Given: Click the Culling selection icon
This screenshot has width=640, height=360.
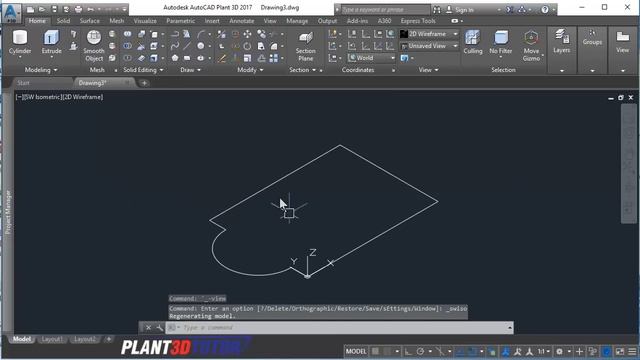Looking at the screenshot, I should [473, 42].
